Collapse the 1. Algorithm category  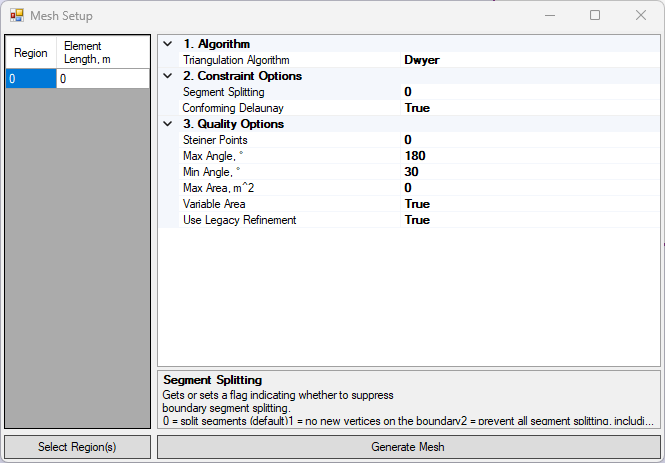pyautogui.click(x=168, y=44)
